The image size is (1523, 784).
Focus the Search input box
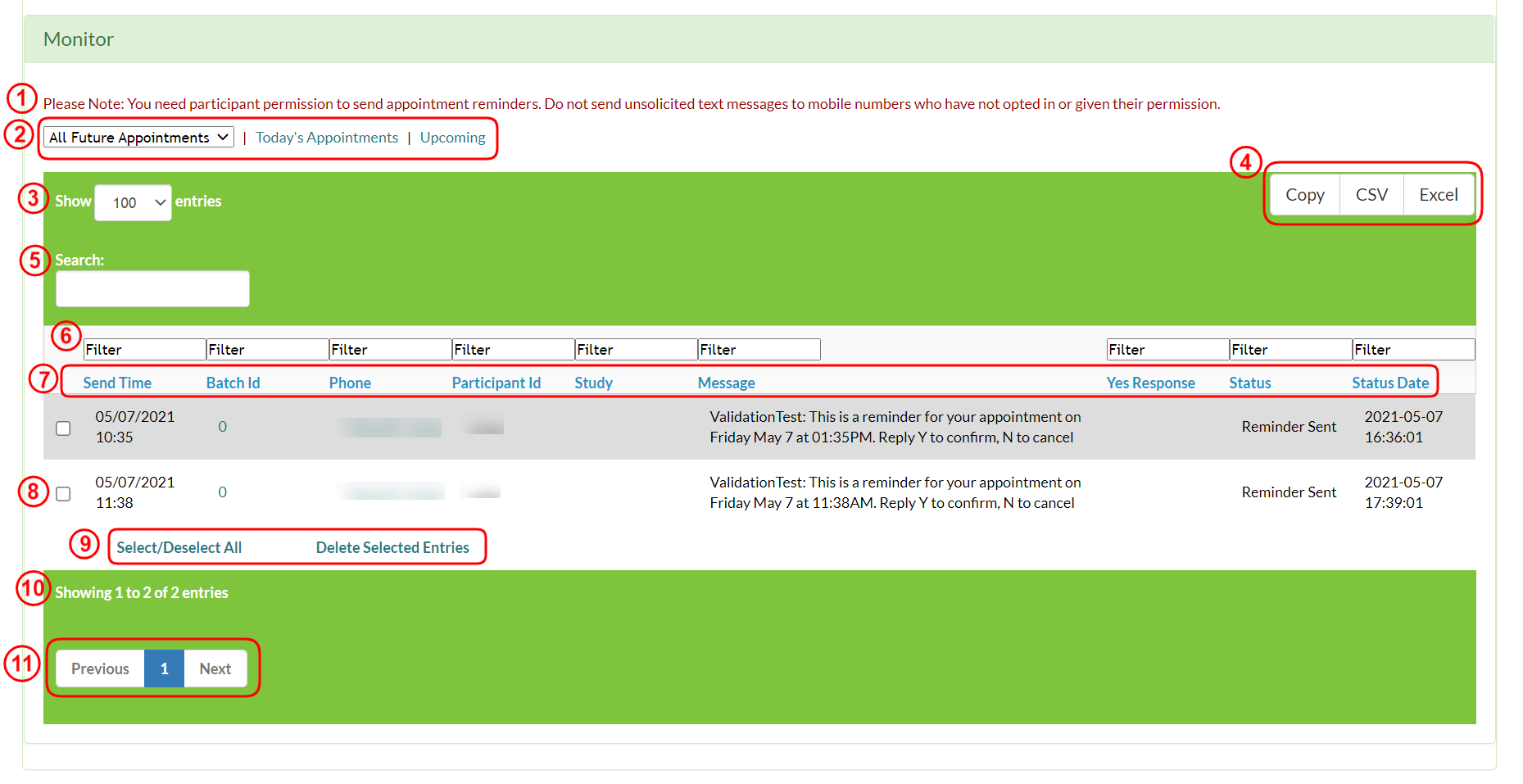click(152, 289)
